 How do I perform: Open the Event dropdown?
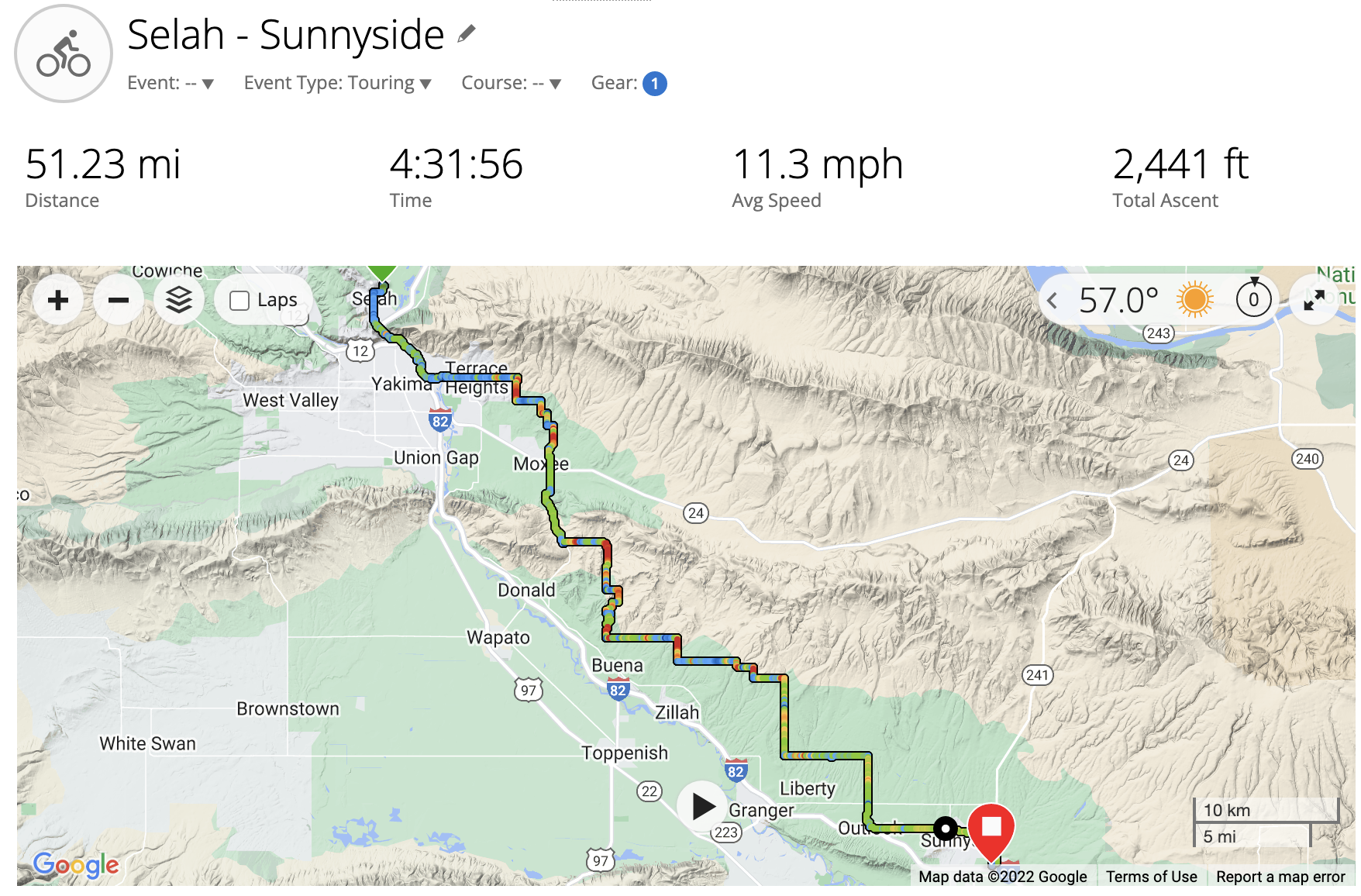(x=171, y=83)
